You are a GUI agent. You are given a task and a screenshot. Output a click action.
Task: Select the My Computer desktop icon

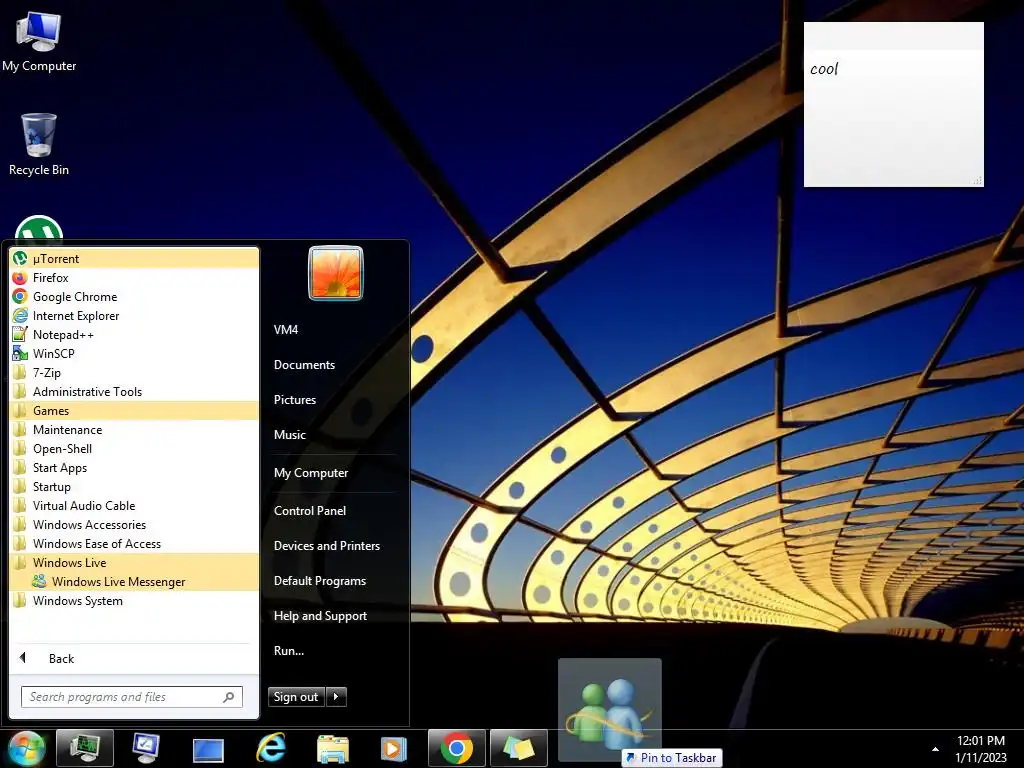(39, 42)
